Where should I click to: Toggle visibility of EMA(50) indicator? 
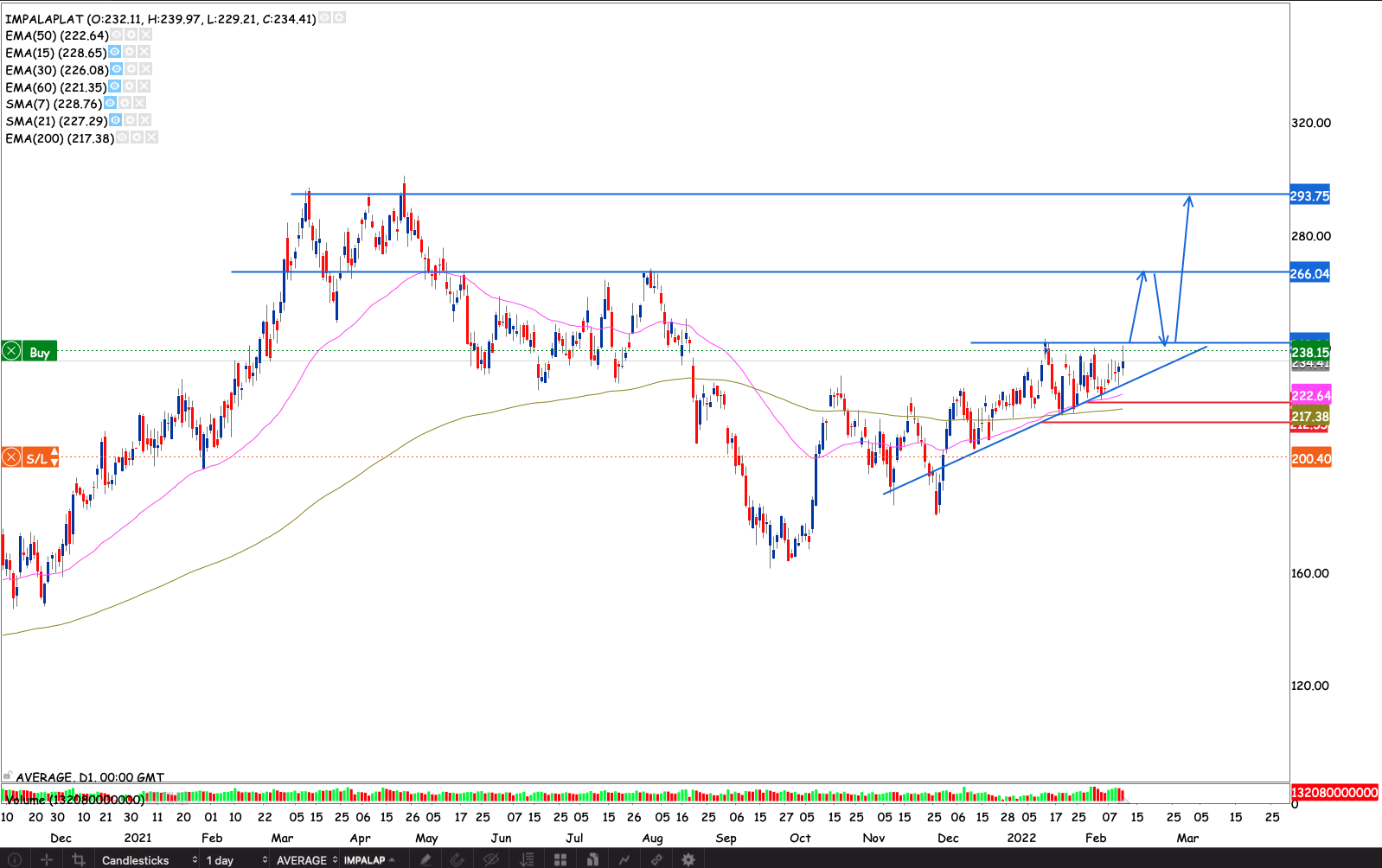pos(116,35)
